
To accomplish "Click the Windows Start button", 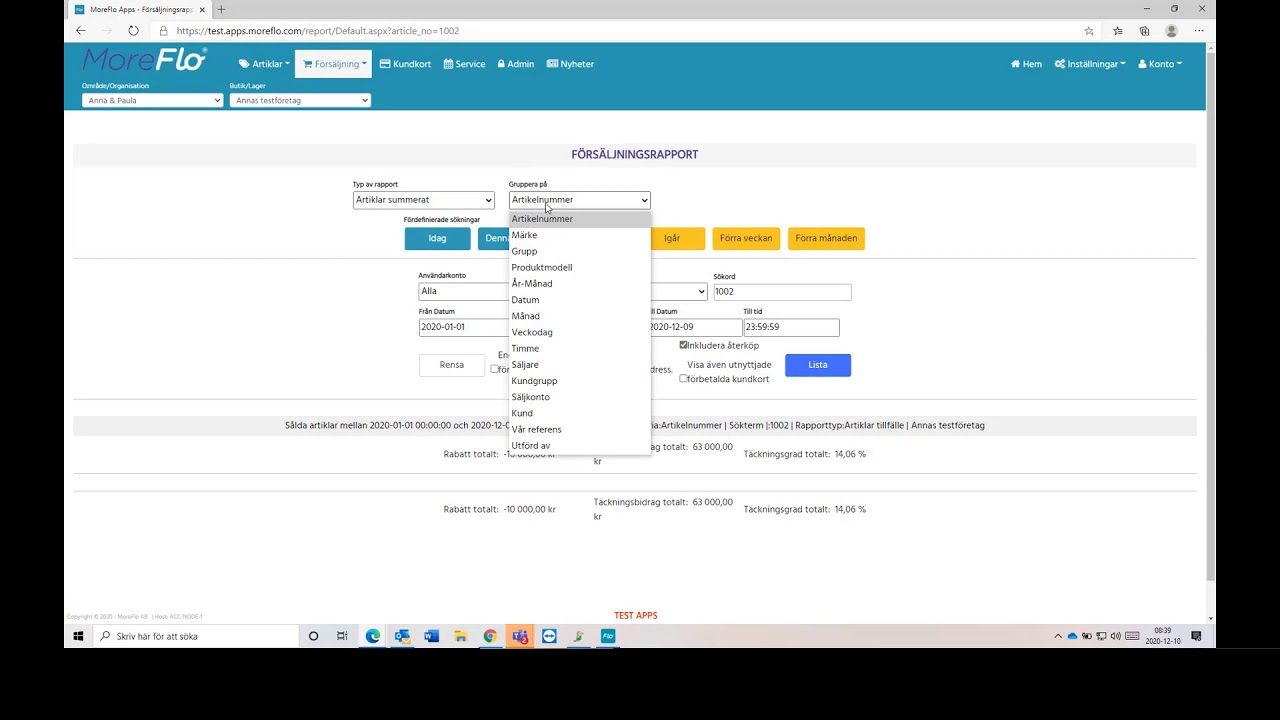I will [78, 636].
